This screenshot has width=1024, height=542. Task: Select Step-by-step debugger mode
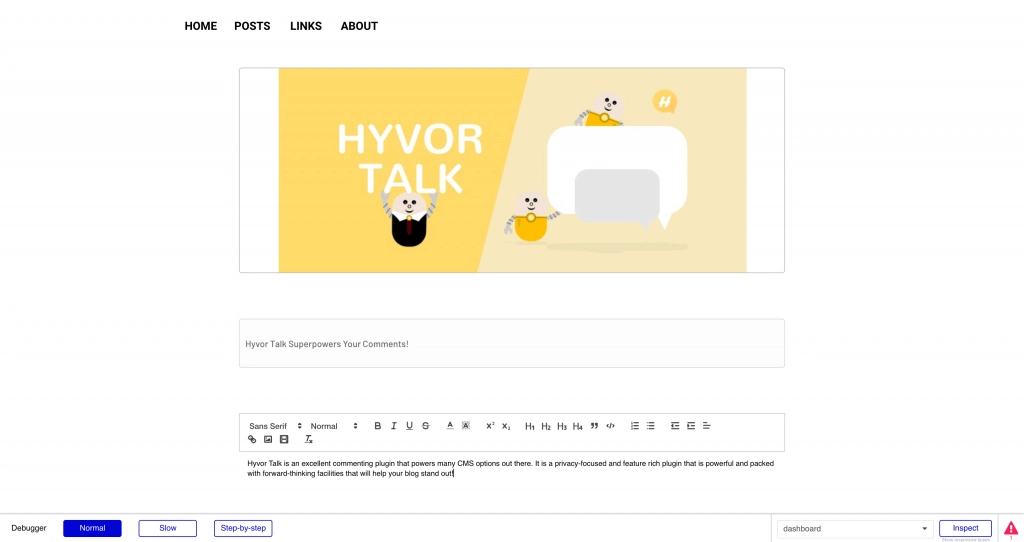coord(243,528)
